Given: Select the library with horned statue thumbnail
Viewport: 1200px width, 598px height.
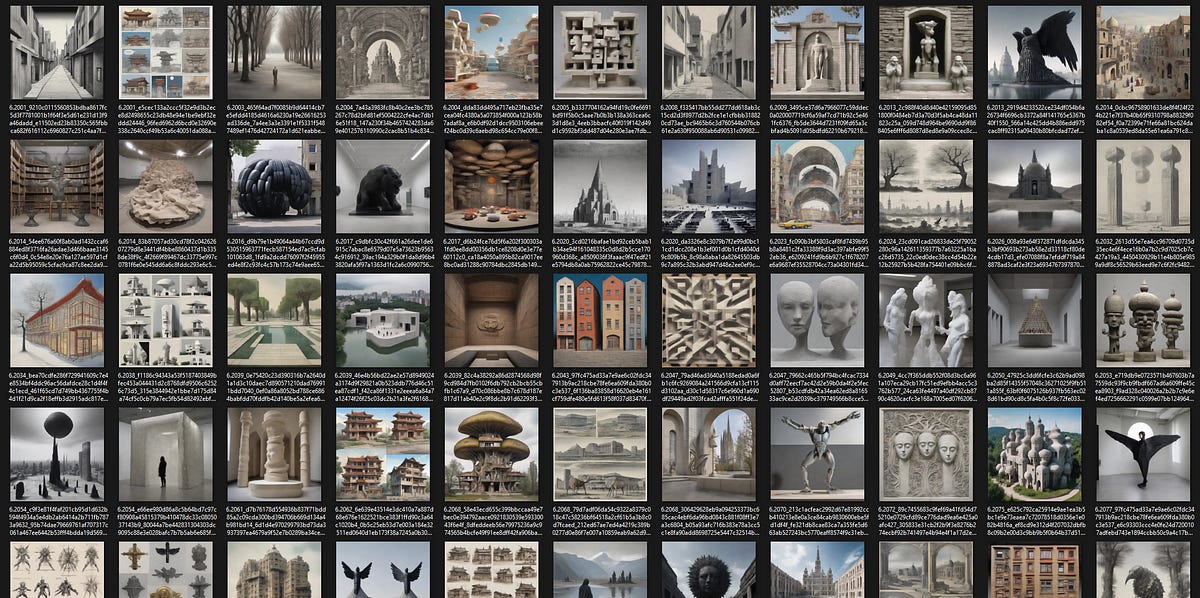Looking at the screenshot, I should [56, 186].
